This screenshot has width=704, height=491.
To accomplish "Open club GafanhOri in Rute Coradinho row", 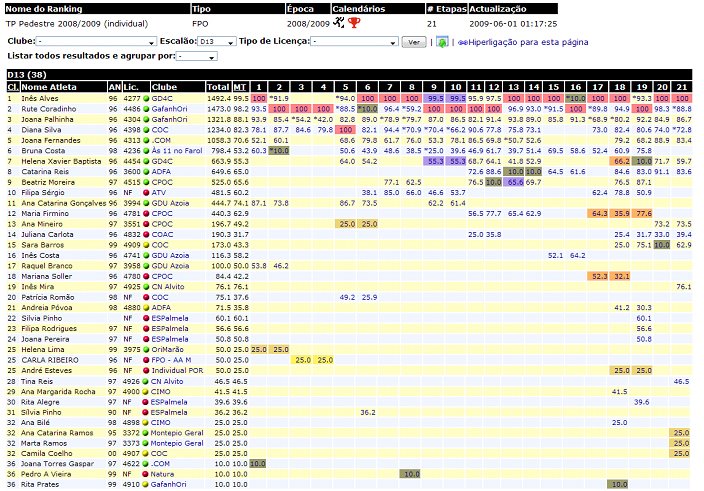I will click(169, 109).
